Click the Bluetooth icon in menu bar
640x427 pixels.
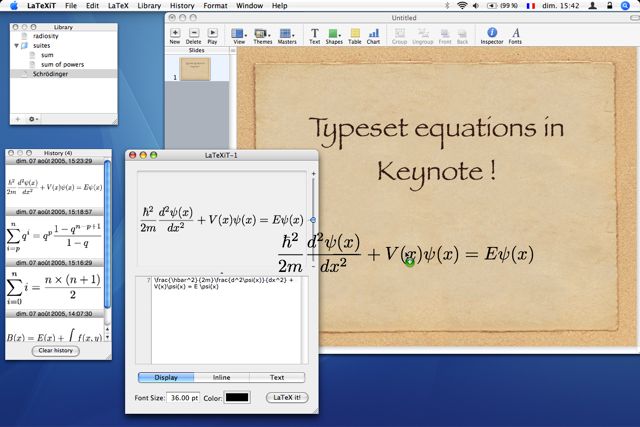pyautogui.click(x=447, y=6)
